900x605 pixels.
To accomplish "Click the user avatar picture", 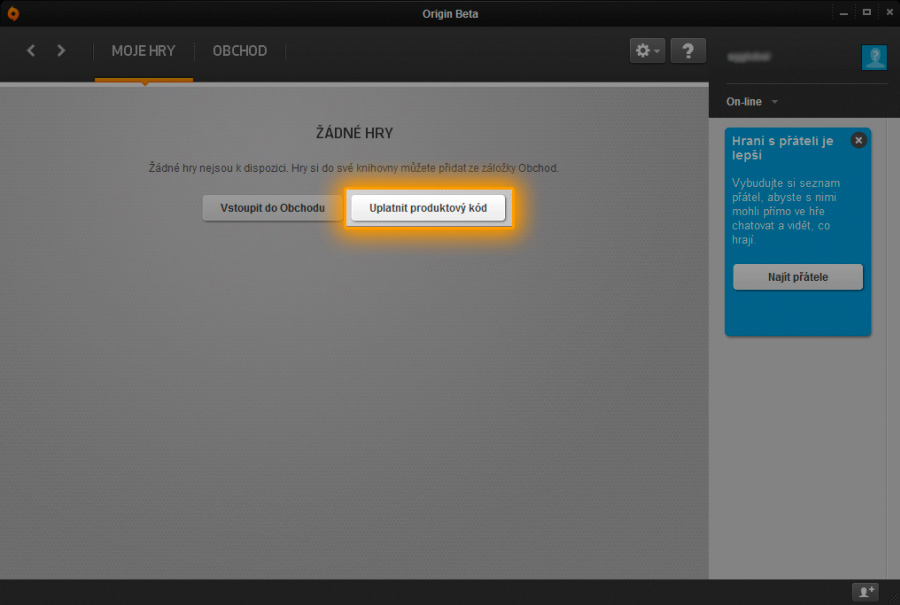I will click(x=874, y=57).
